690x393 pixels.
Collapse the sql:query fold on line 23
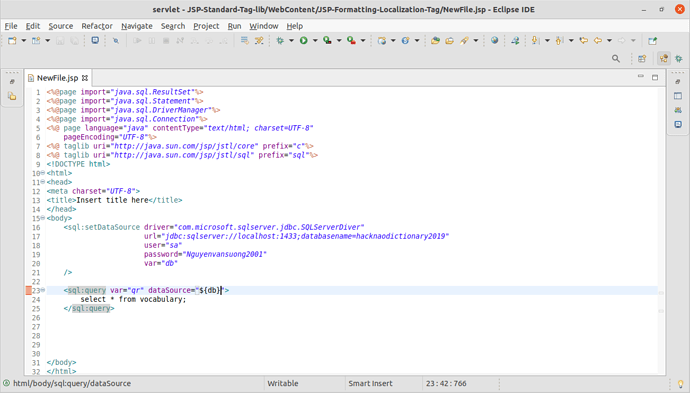click(43, 290)
